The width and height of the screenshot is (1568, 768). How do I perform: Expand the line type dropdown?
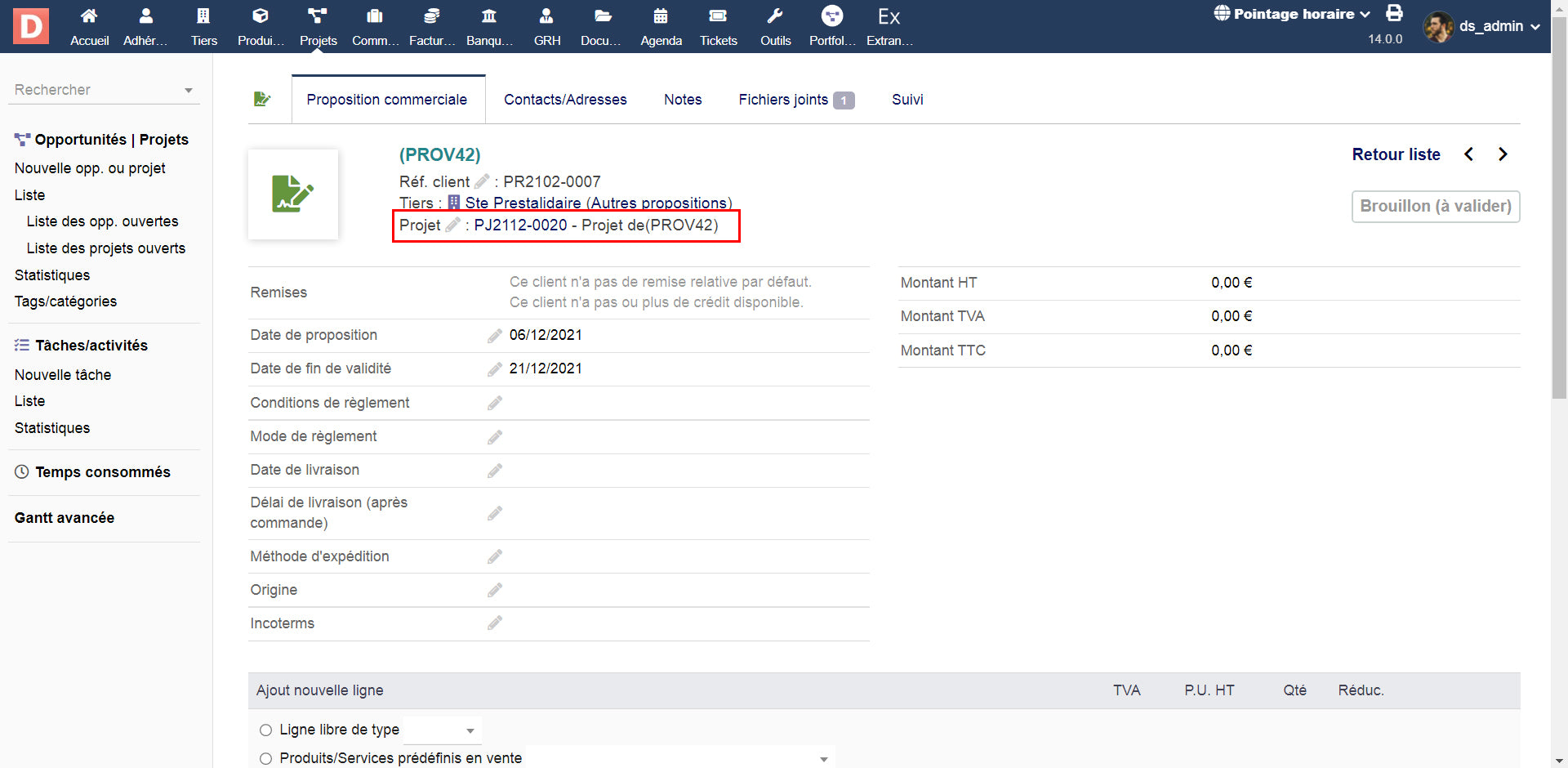point(470,730)
